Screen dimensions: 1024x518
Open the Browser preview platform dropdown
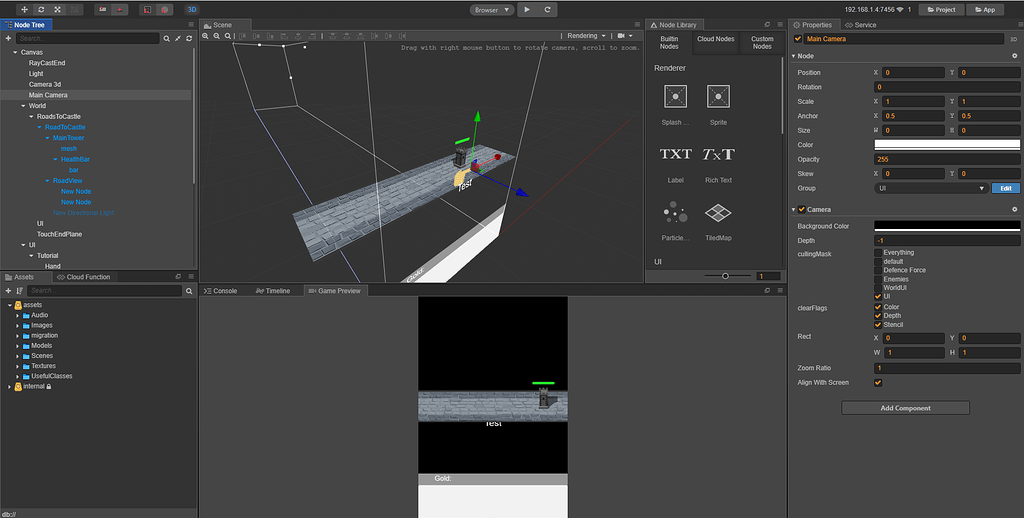click(x=492, y=10)
